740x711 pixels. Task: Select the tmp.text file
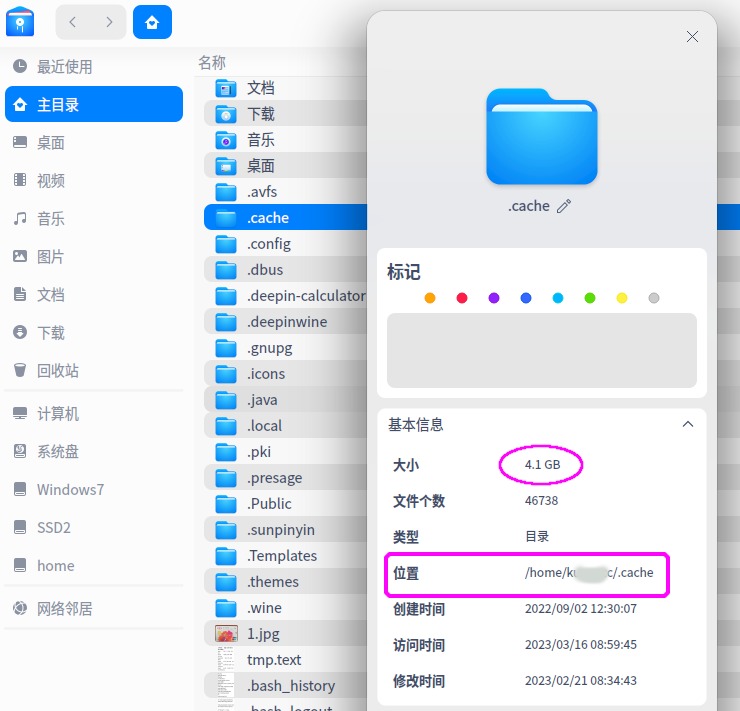click(286, 660)
